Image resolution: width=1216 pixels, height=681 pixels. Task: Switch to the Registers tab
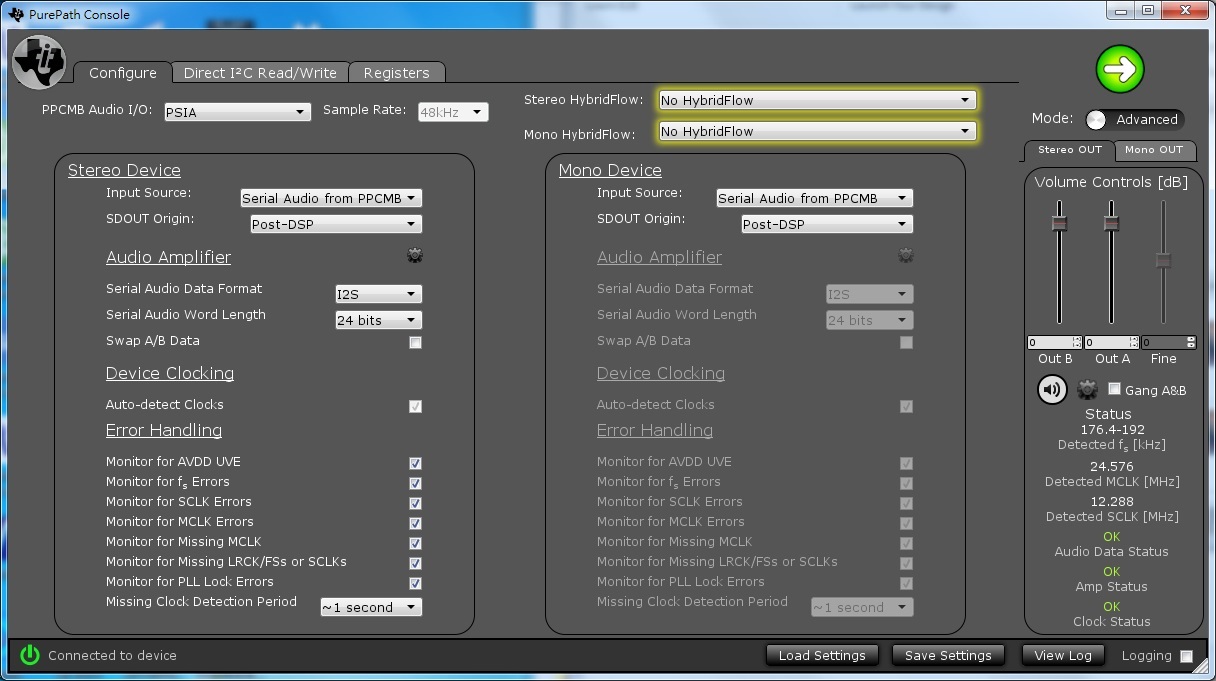tap(396, 72)
